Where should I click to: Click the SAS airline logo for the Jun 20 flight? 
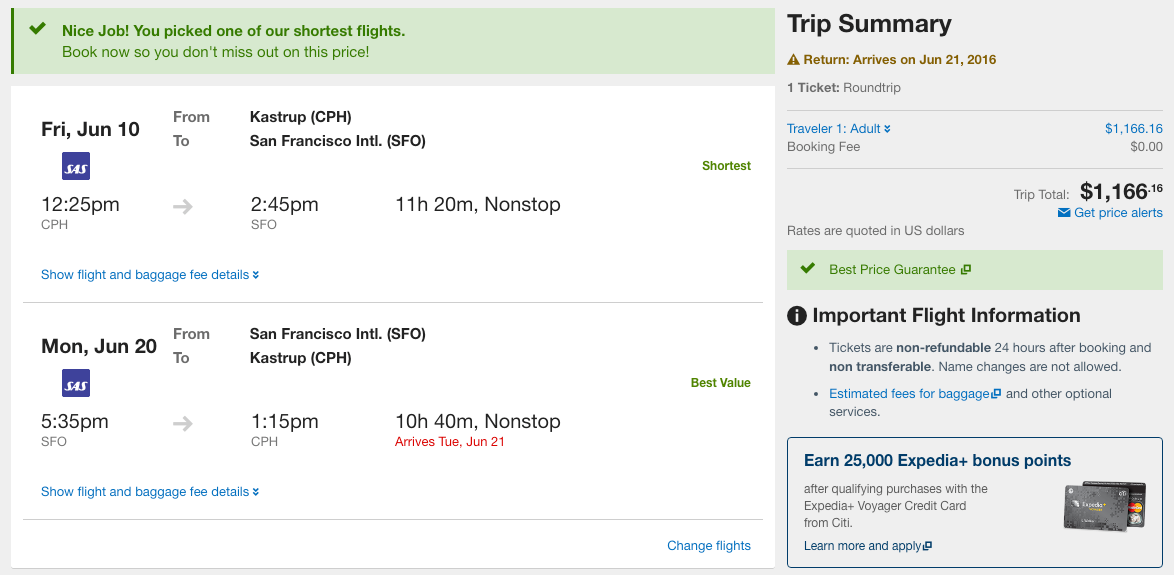pos(76,383)
